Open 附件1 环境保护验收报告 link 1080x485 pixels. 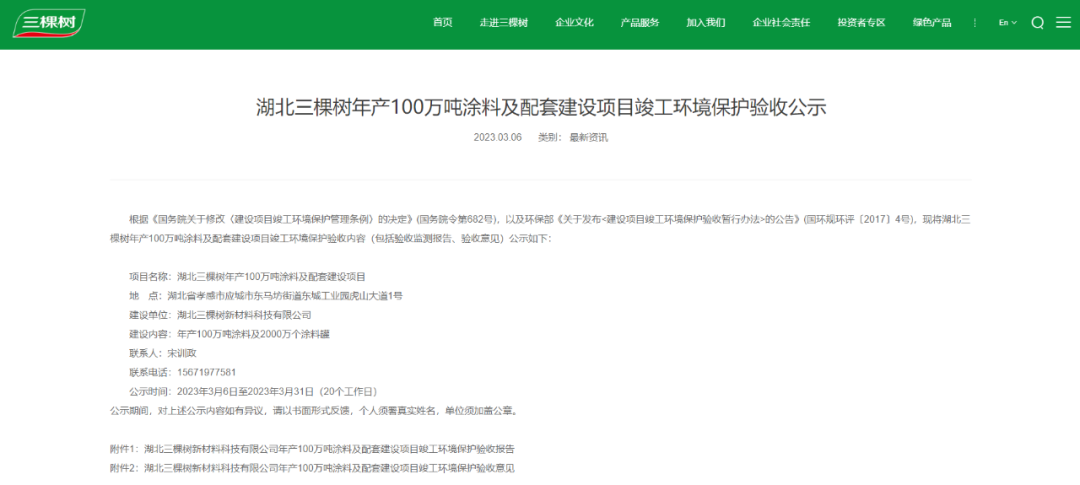pos(312,449)
